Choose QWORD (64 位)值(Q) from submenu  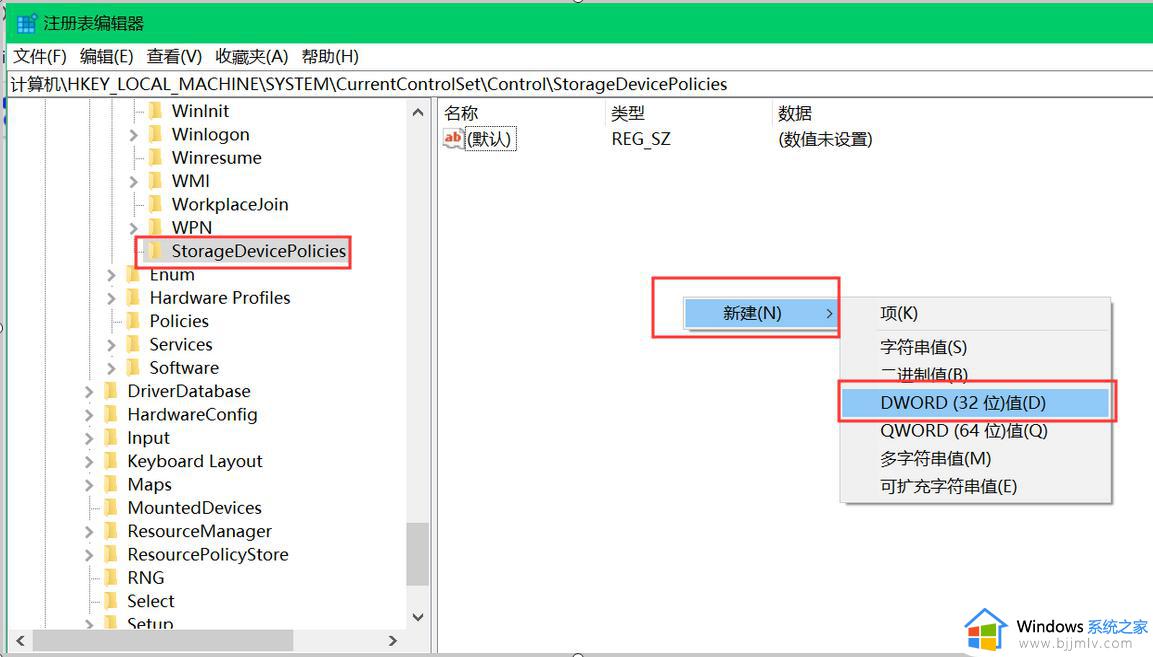coord(975,430)
